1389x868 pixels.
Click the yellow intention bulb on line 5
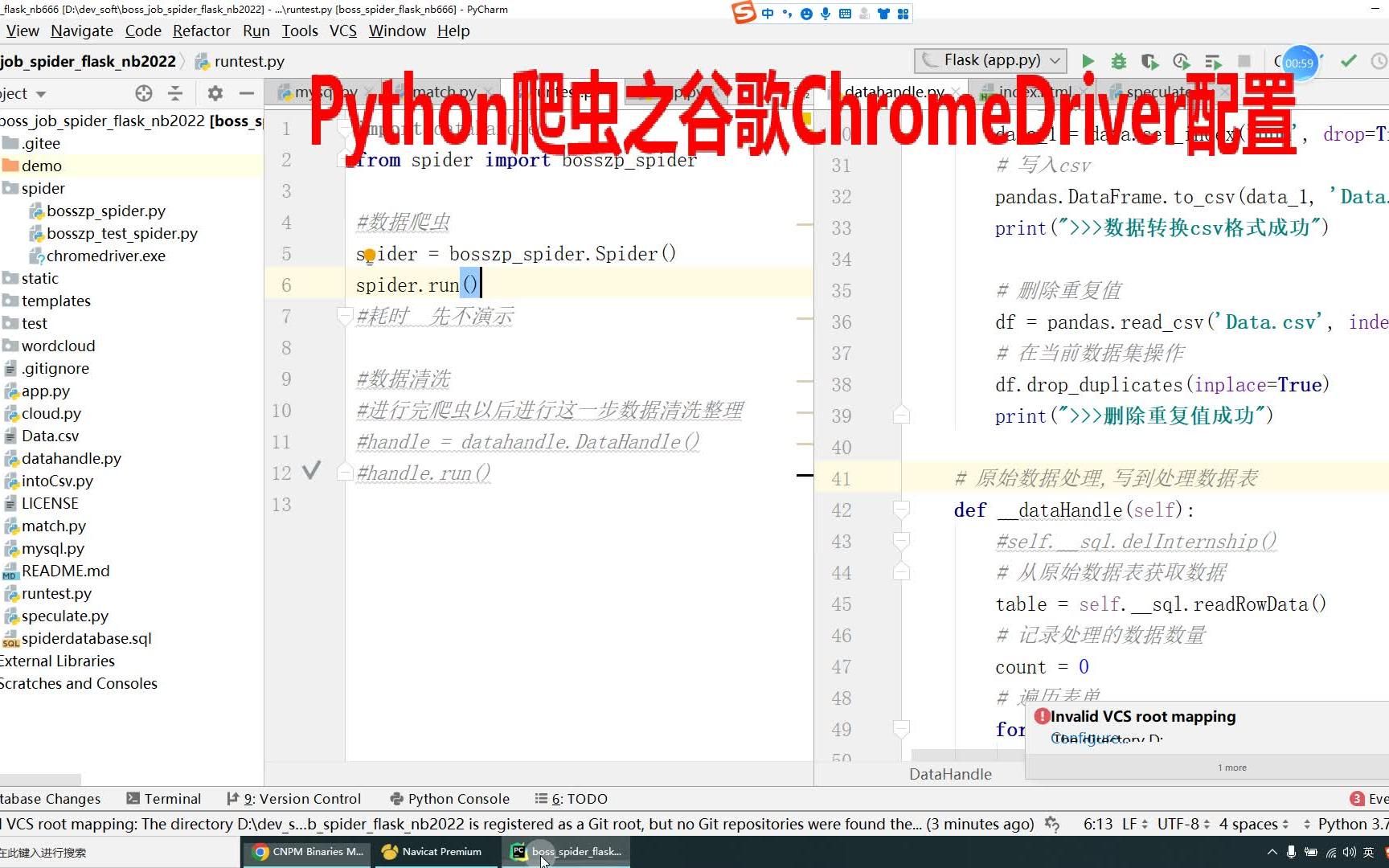pyautogui.click(x=369, y=256)
